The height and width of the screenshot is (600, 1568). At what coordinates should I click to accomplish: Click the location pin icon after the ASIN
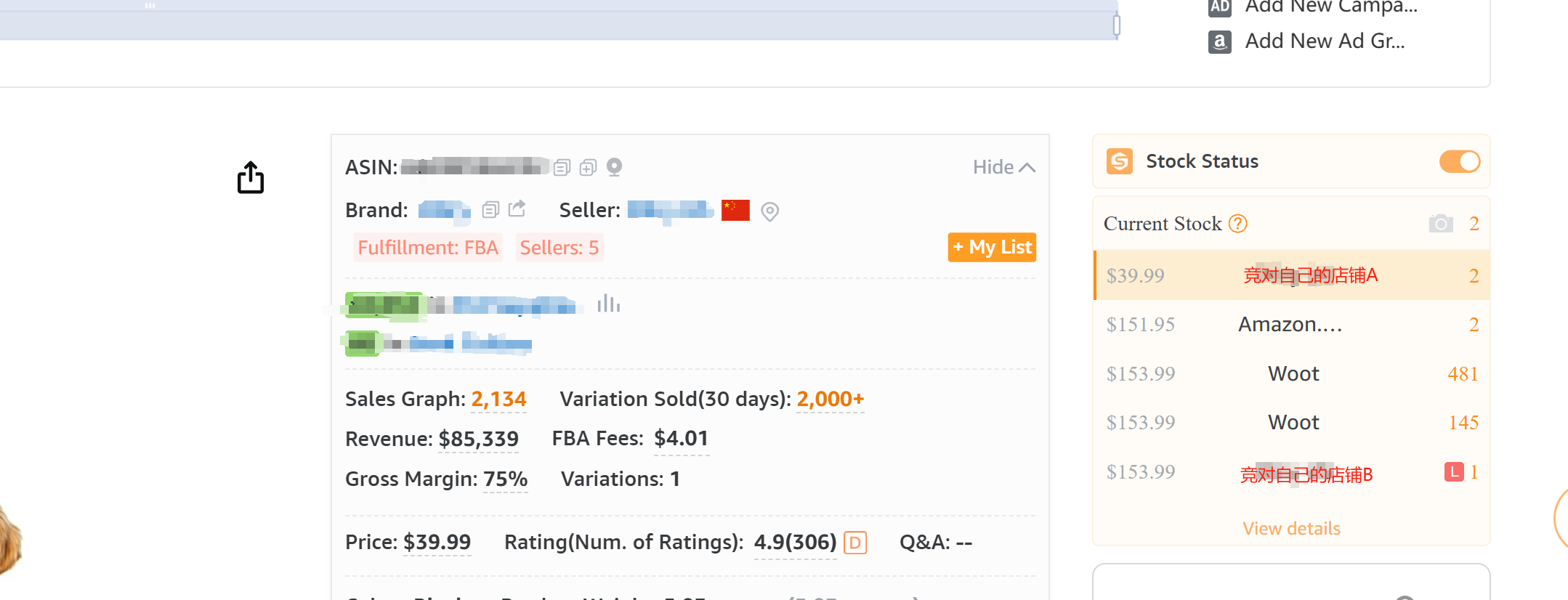(x=614, y=167)
